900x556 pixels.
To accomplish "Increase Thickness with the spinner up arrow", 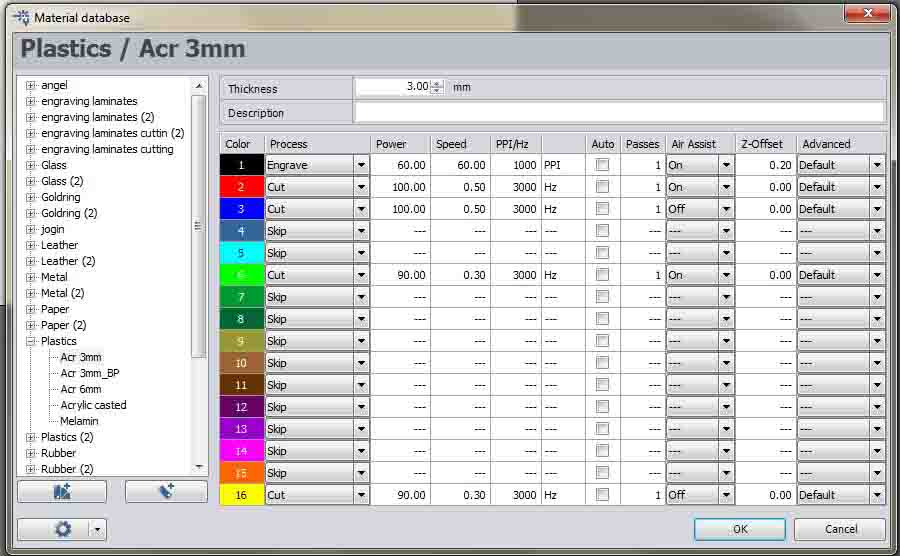I will click(437, 83).
